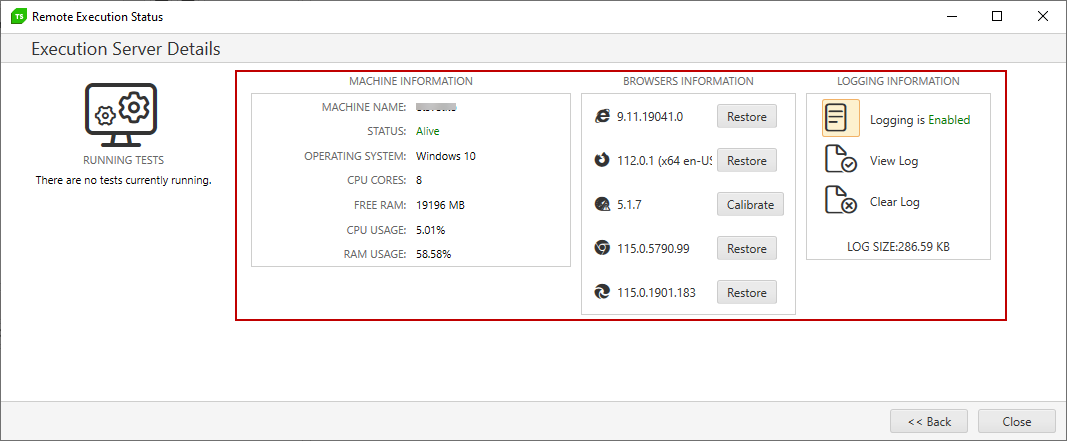This screenshot has height=441, width=1067.
Task: Click the Clear Log document icon
Action: pyautogui.click(x=840, y=201)
